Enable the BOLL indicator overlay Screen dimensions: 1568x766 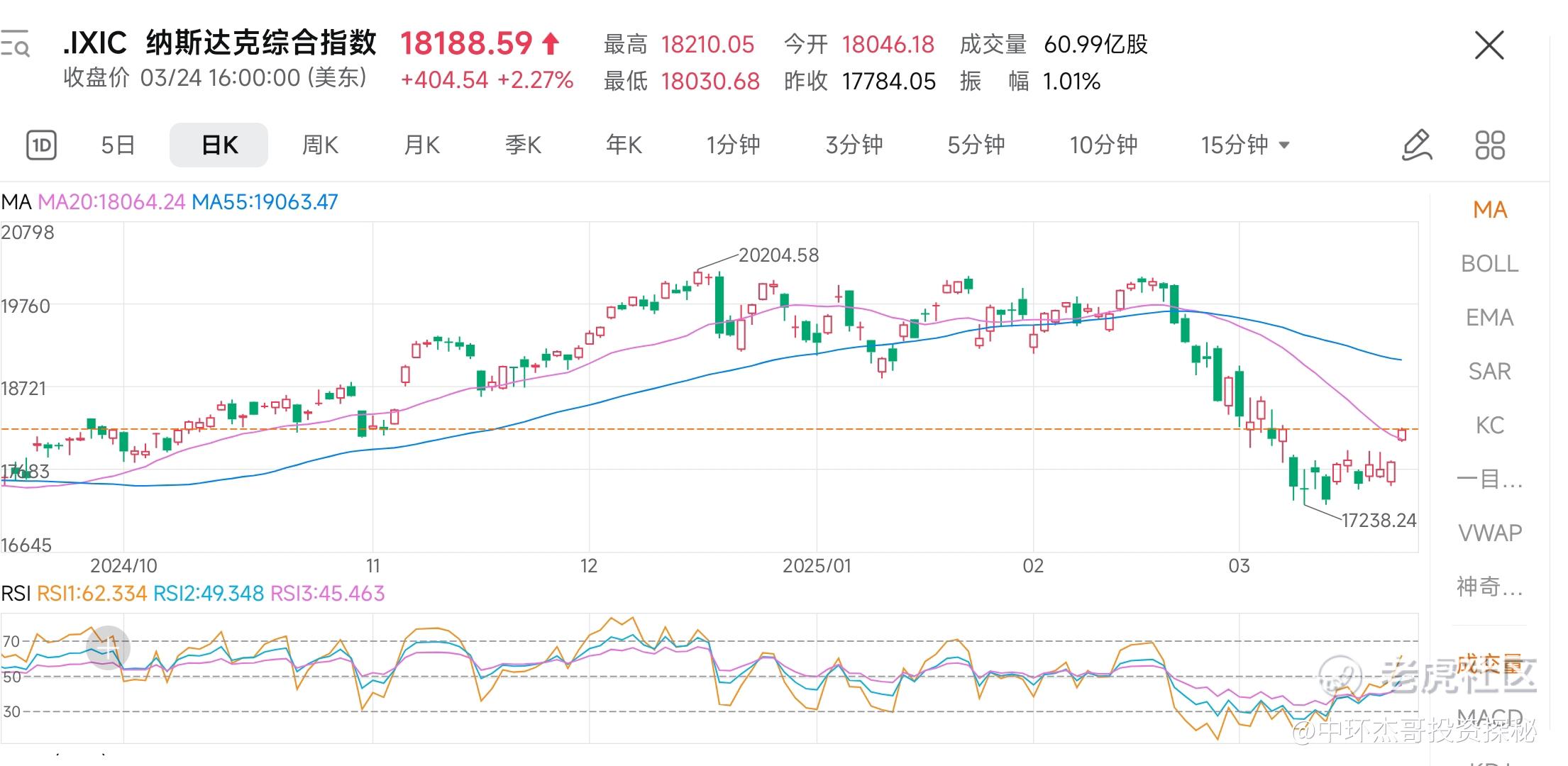pyautogui.click(x=1489, y=264)
